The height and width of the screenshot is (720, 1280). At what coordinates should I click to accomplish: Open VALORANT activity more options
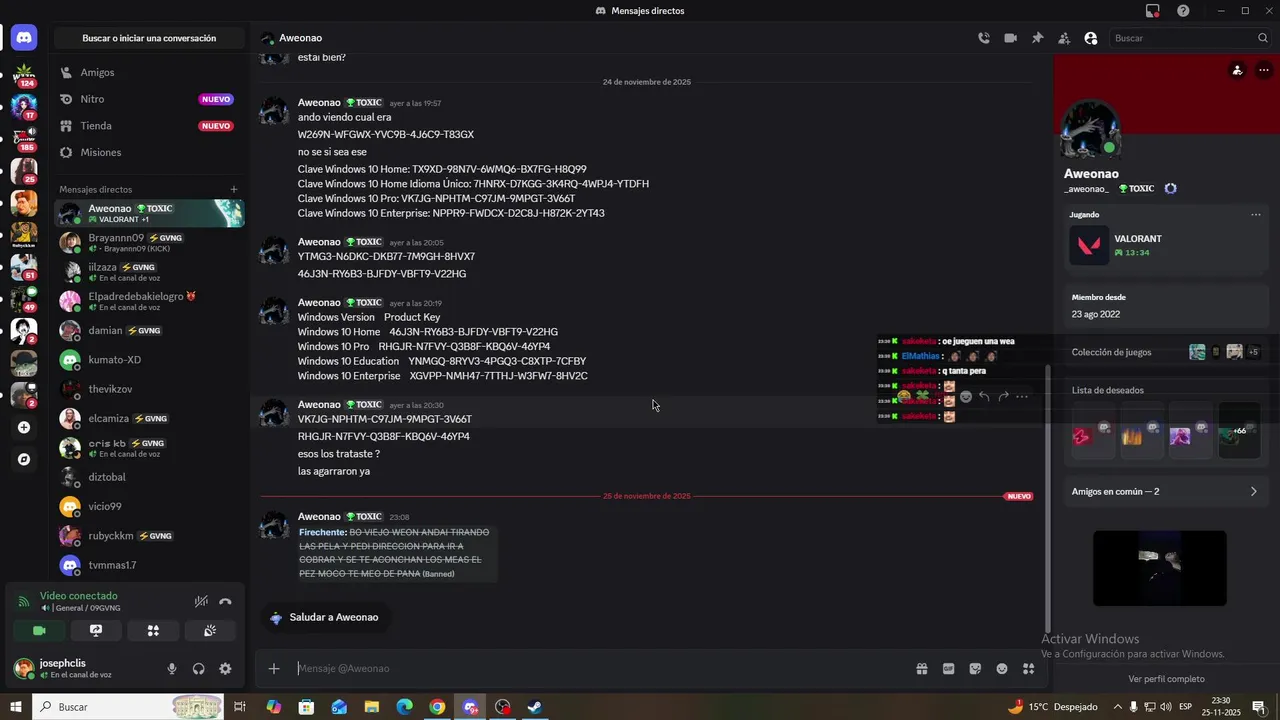pos(1256,214)
